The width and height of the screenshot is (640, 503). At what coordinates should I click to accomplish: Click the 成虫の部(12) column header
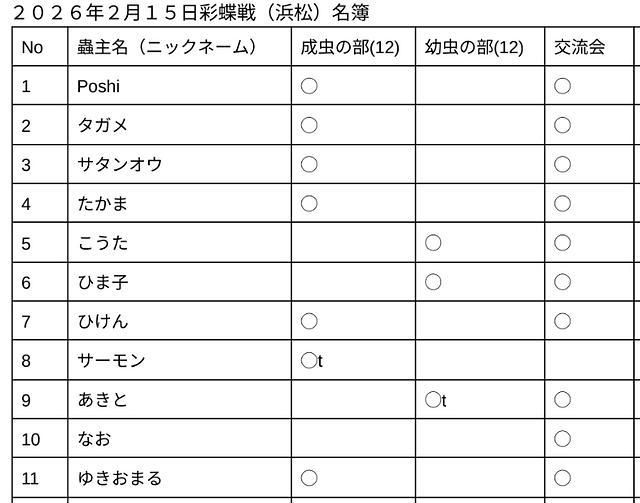pos(353,47)
